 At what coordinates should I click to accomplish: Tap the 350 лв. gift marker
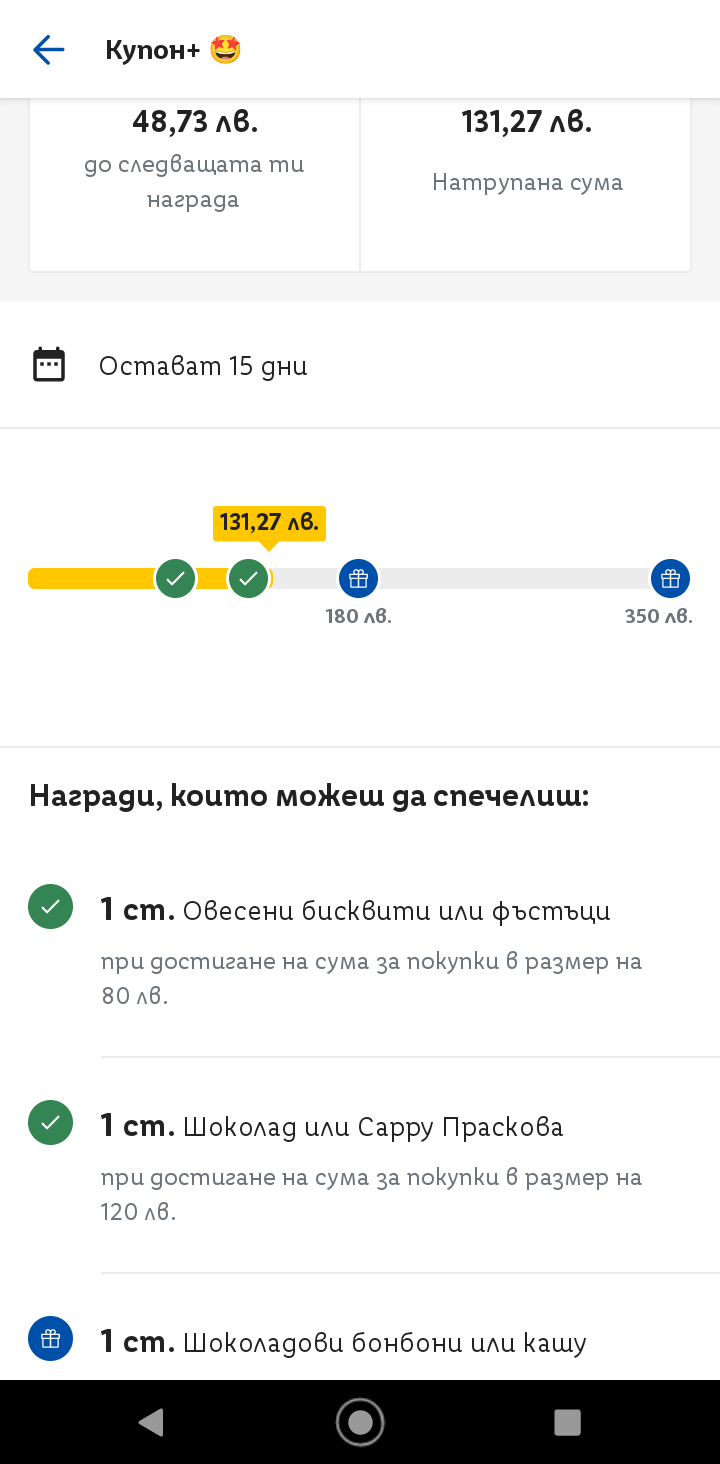[x=670, y=578]
